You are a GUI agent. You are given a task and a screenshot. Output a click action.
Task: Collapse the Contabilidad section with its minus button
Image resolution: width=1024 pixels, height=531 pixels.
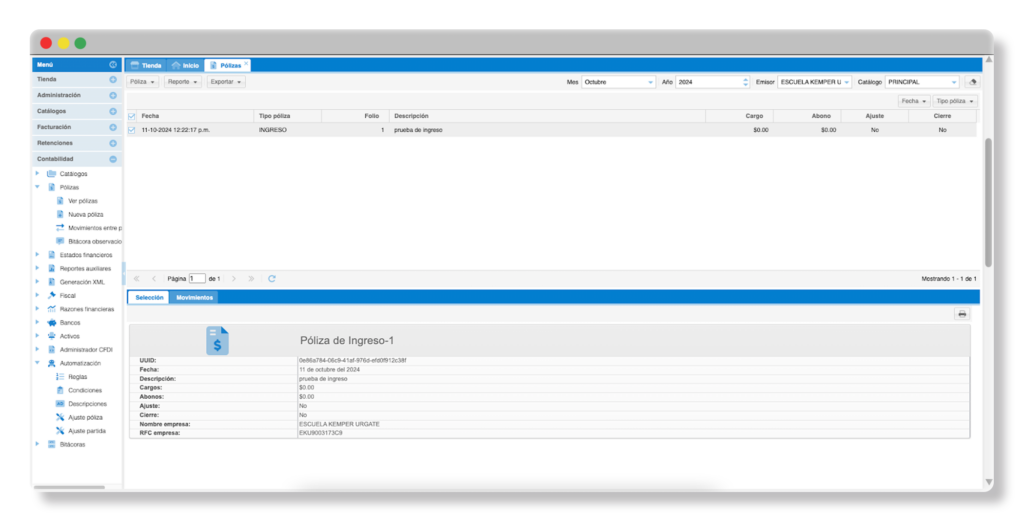click(x=113, y=159)
